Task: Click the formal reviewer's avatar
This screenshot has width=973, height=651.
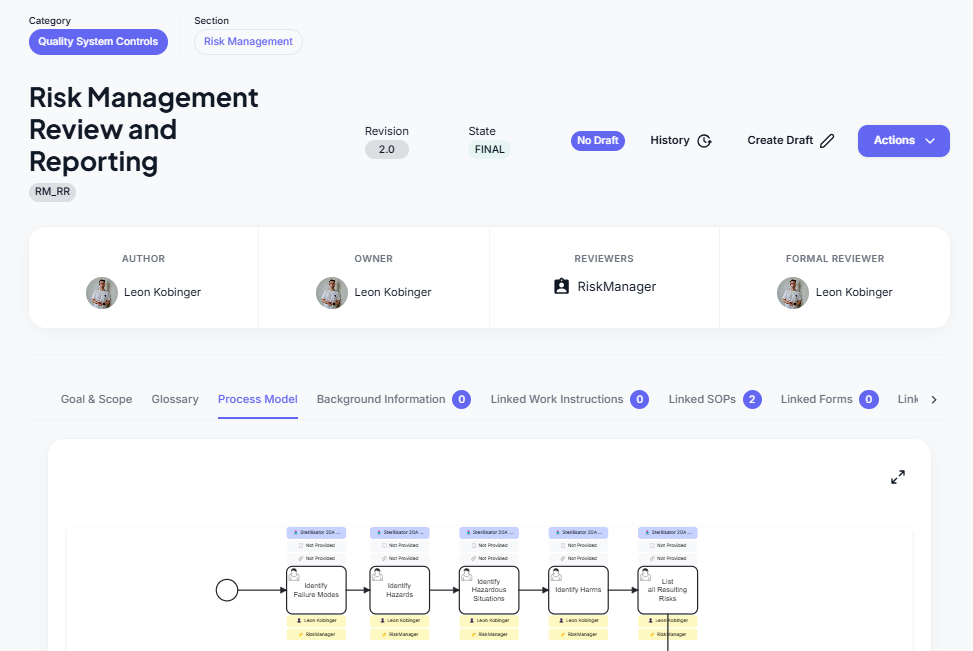Action: tap(793, 292)
